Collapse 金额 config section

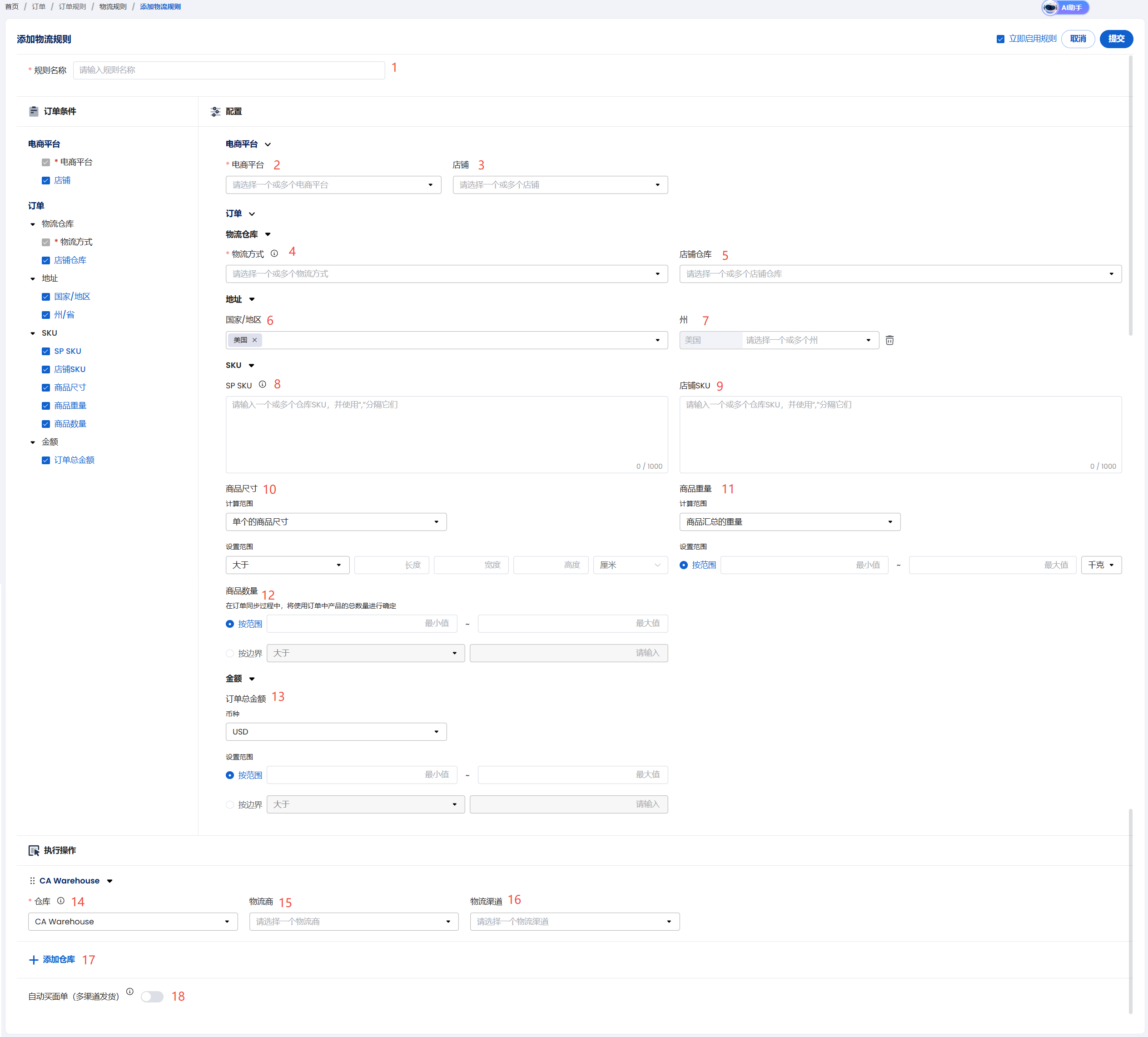(x=252, y=679)
